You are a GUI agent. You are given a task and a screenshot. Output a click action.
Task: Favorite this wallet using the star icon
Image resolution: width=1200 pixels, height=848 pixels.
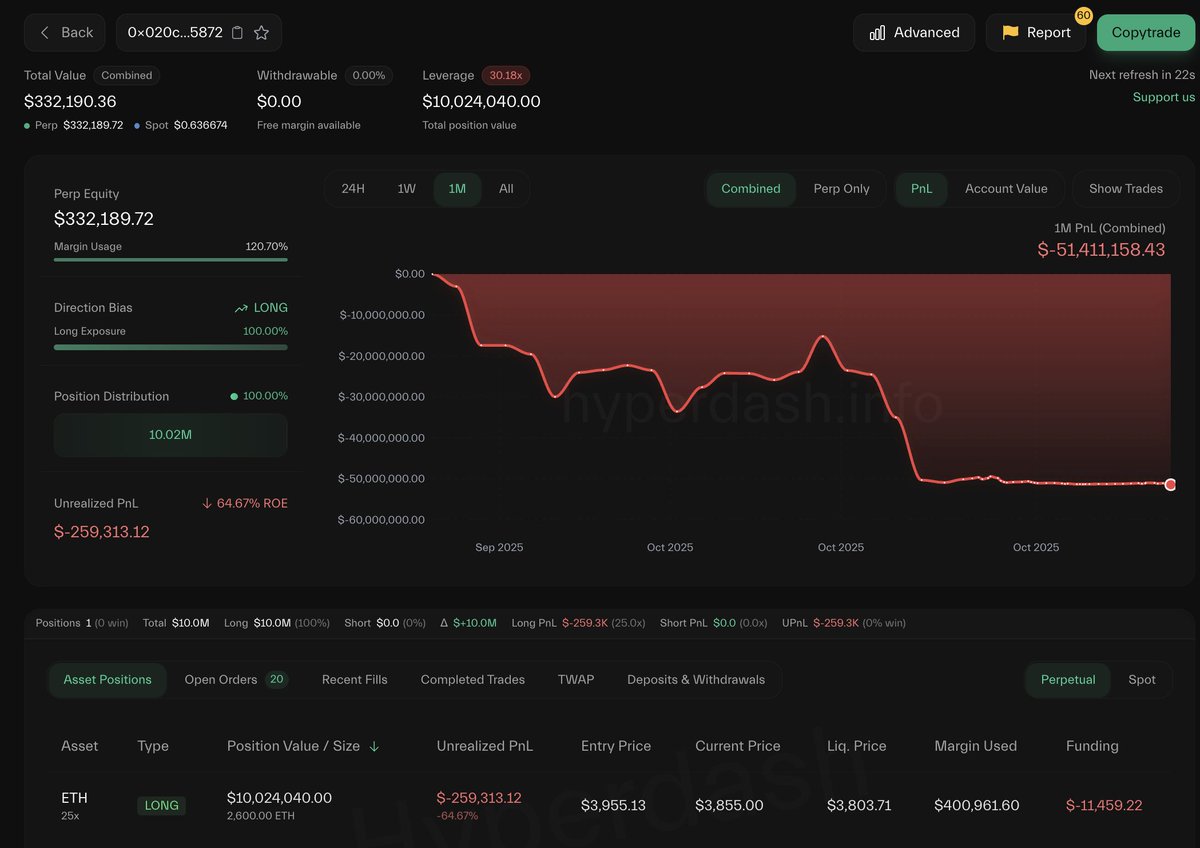click(261, 32)
